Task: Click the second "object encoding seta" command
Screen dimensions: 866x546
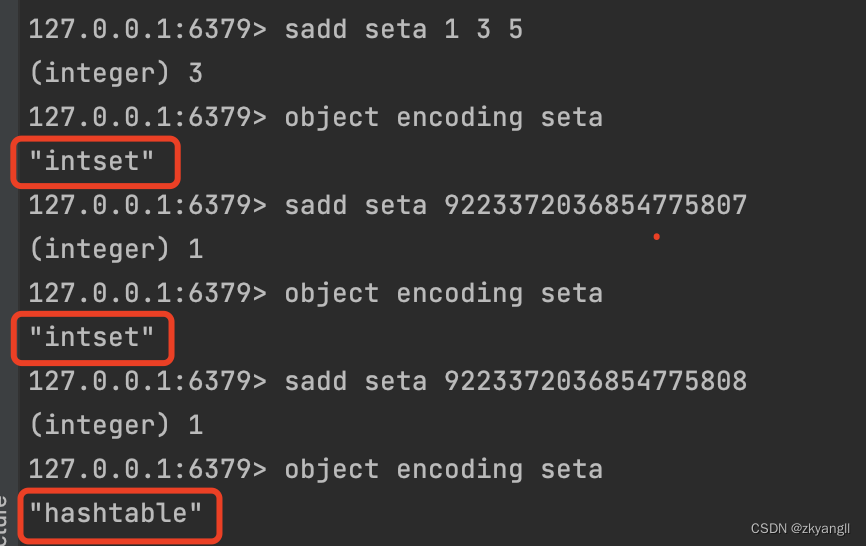Action: point(443,293)
